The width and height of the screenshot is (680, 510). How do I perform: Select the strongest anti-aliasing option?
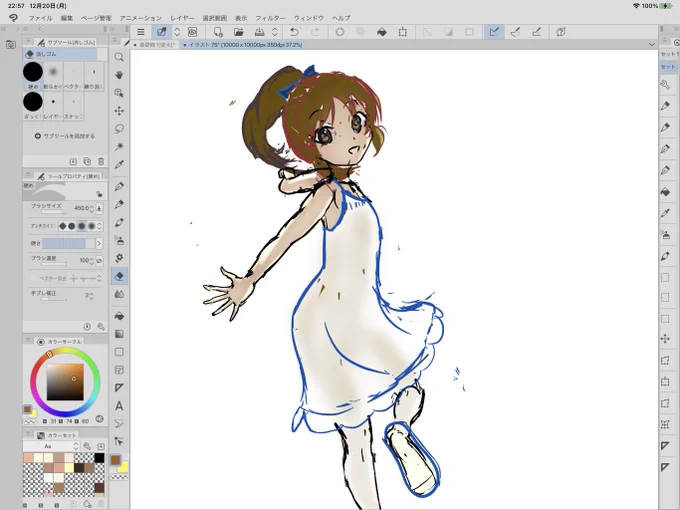point(92,226)
